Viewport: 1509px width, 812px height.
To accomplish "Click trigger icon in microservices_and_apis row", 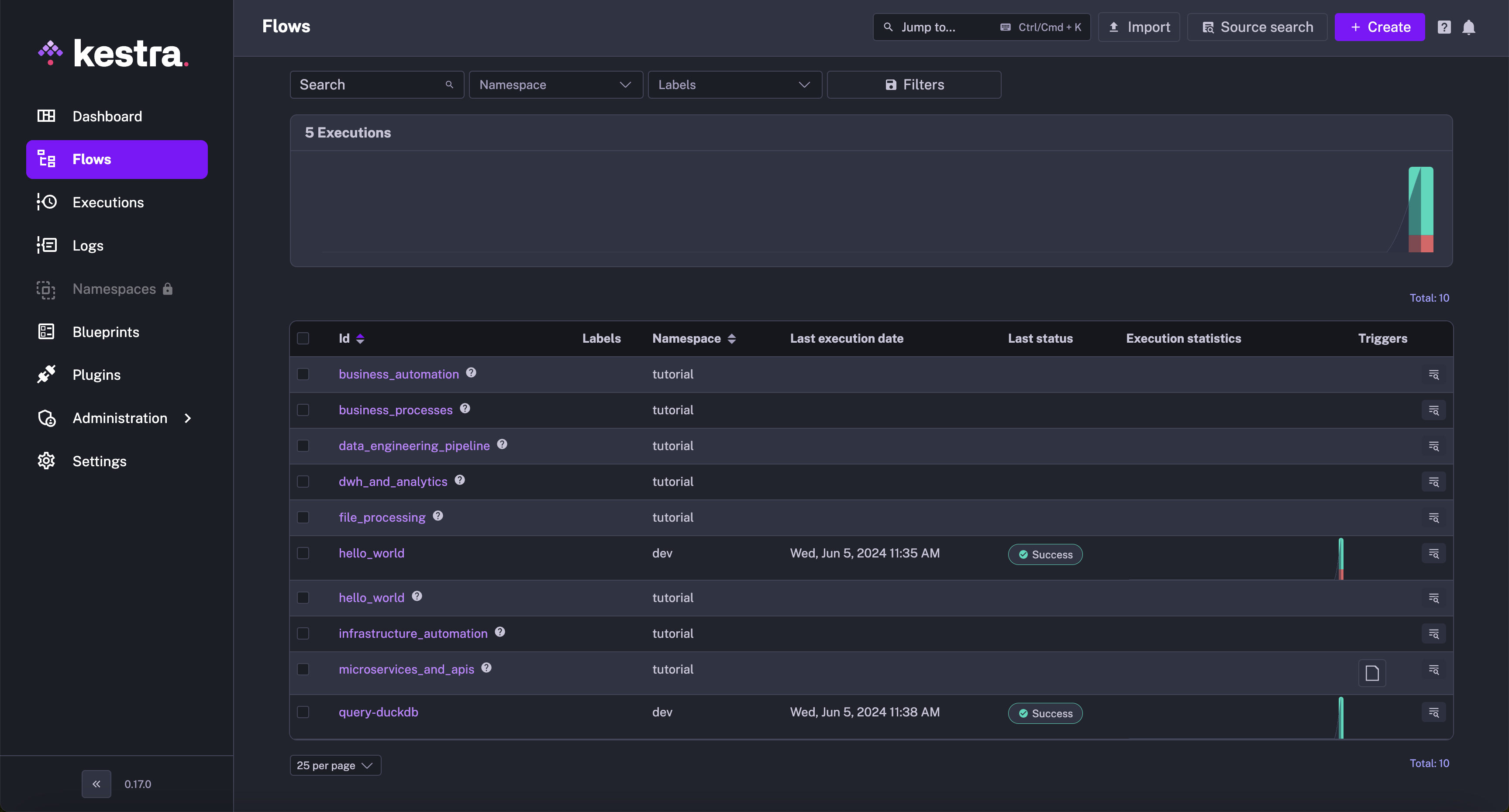I will [x=1372, y=673].
